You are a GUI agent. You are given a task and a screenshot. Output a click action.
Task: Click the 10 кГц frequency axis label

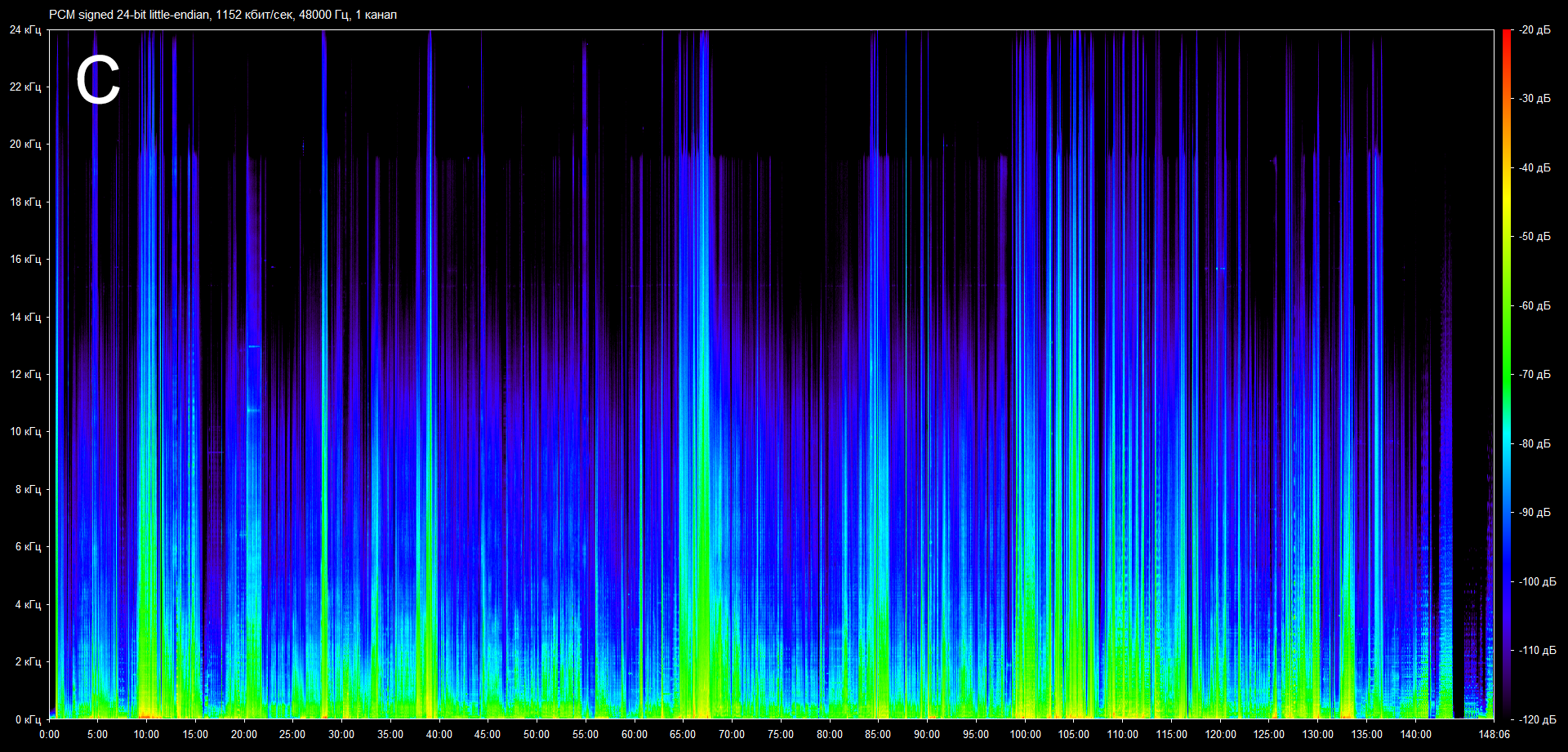(x=25, y=431)
